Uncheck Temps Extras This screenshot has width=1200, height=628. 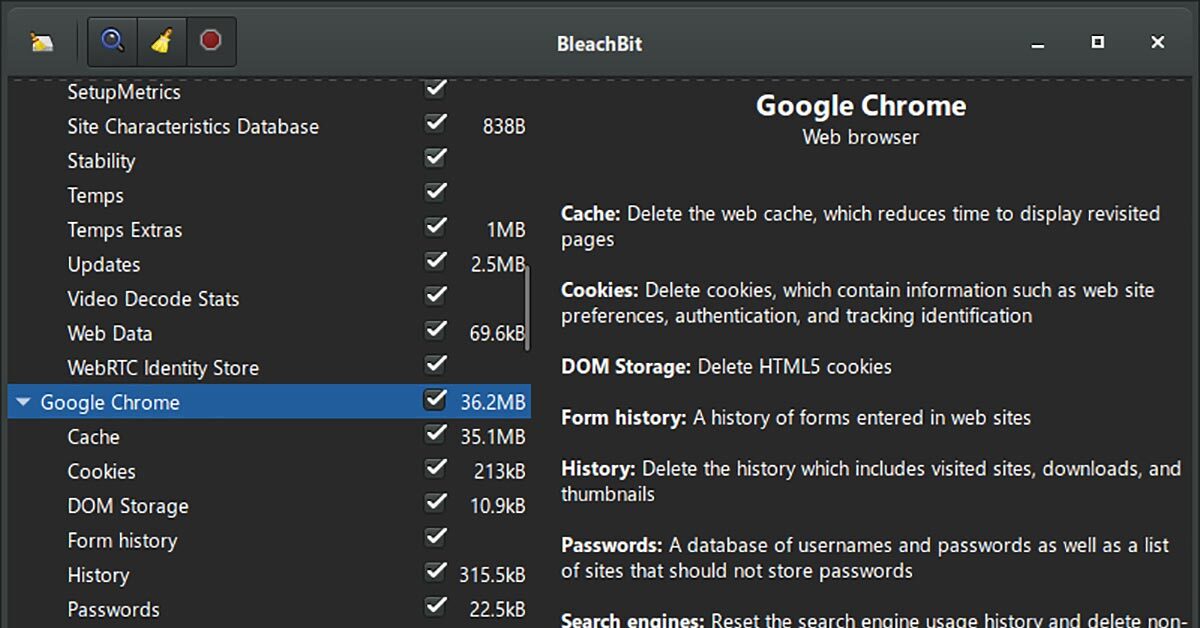point(435,226)
